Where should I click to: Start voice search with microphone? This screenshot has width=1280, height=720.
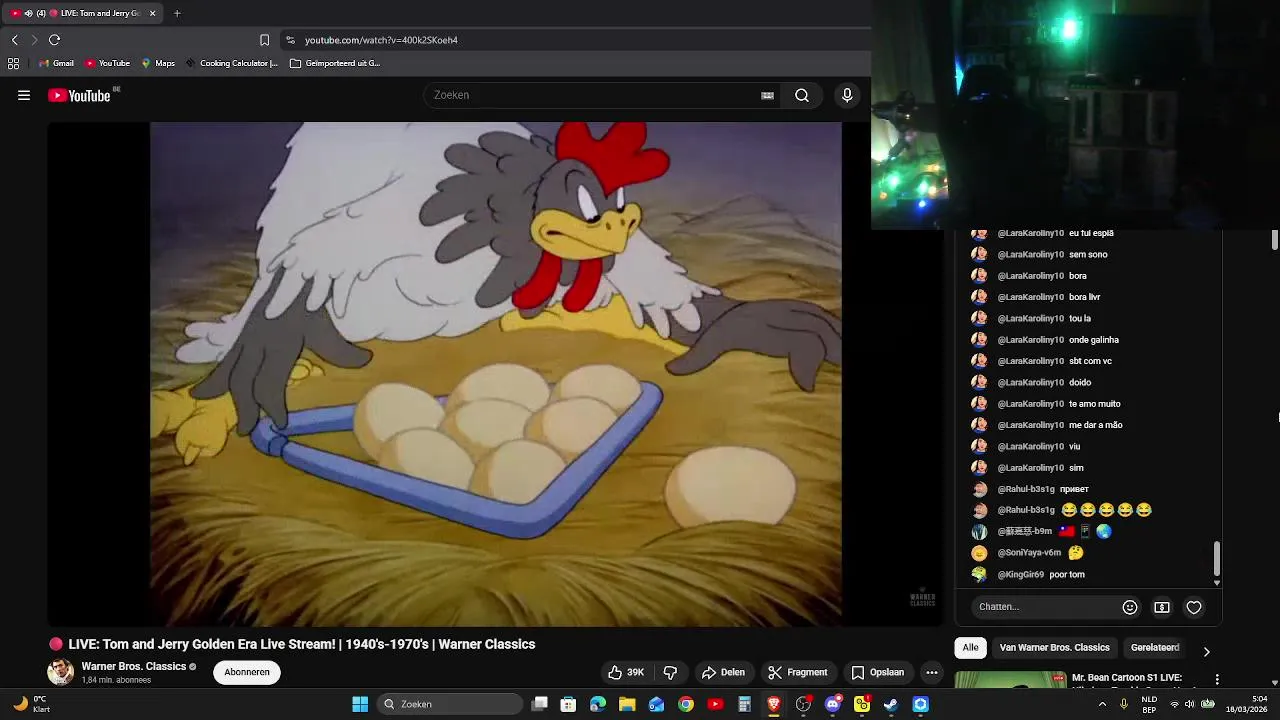tap(847, 95)
